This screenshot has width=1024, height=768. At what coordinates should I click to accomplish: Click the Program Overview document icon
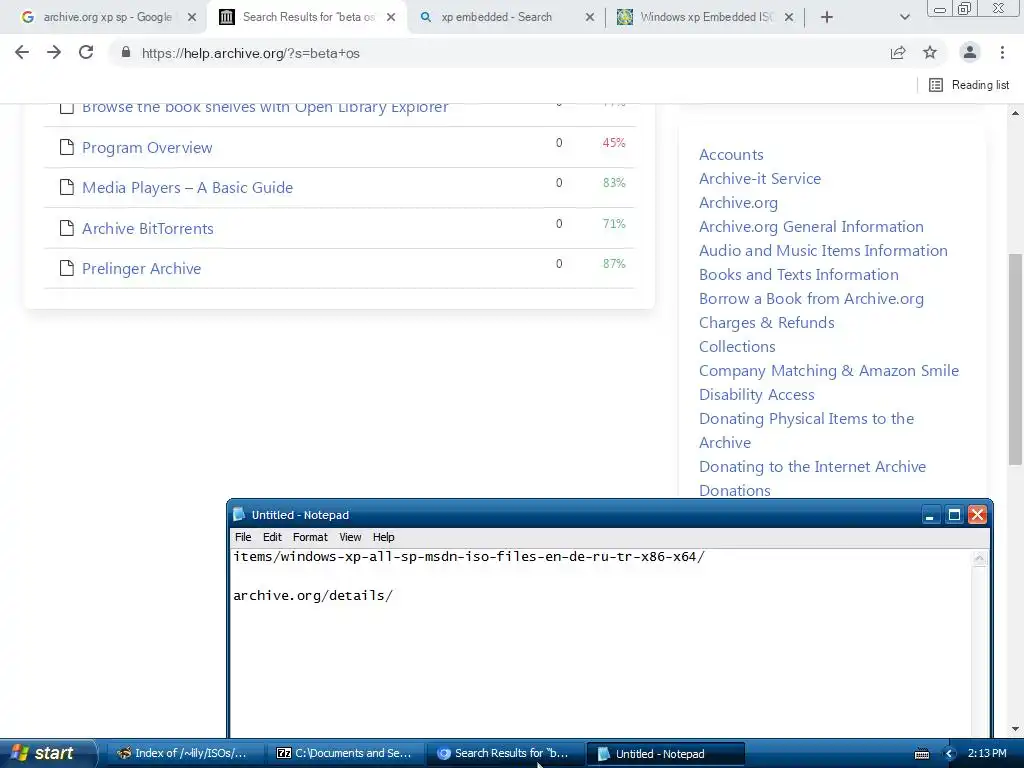coord(67,147)
